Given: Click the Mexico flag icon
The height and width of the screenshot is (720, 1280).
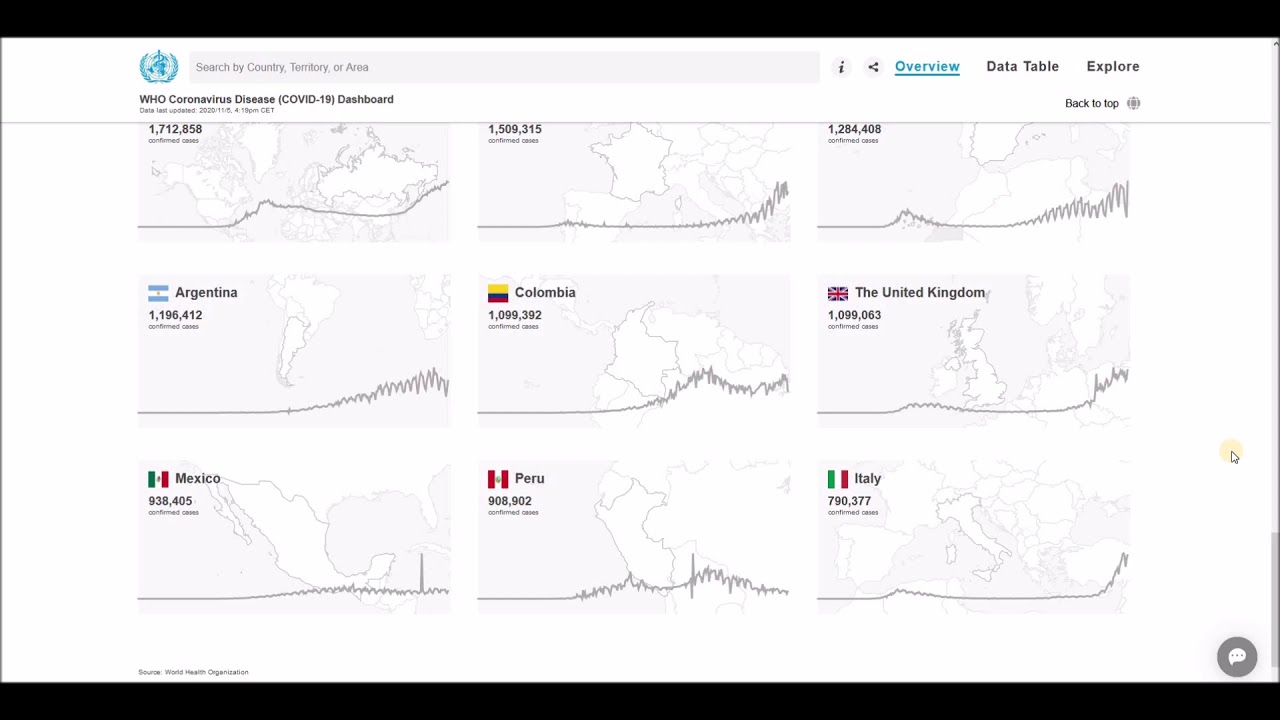Looking at the screenshot, I should point(158,479).
